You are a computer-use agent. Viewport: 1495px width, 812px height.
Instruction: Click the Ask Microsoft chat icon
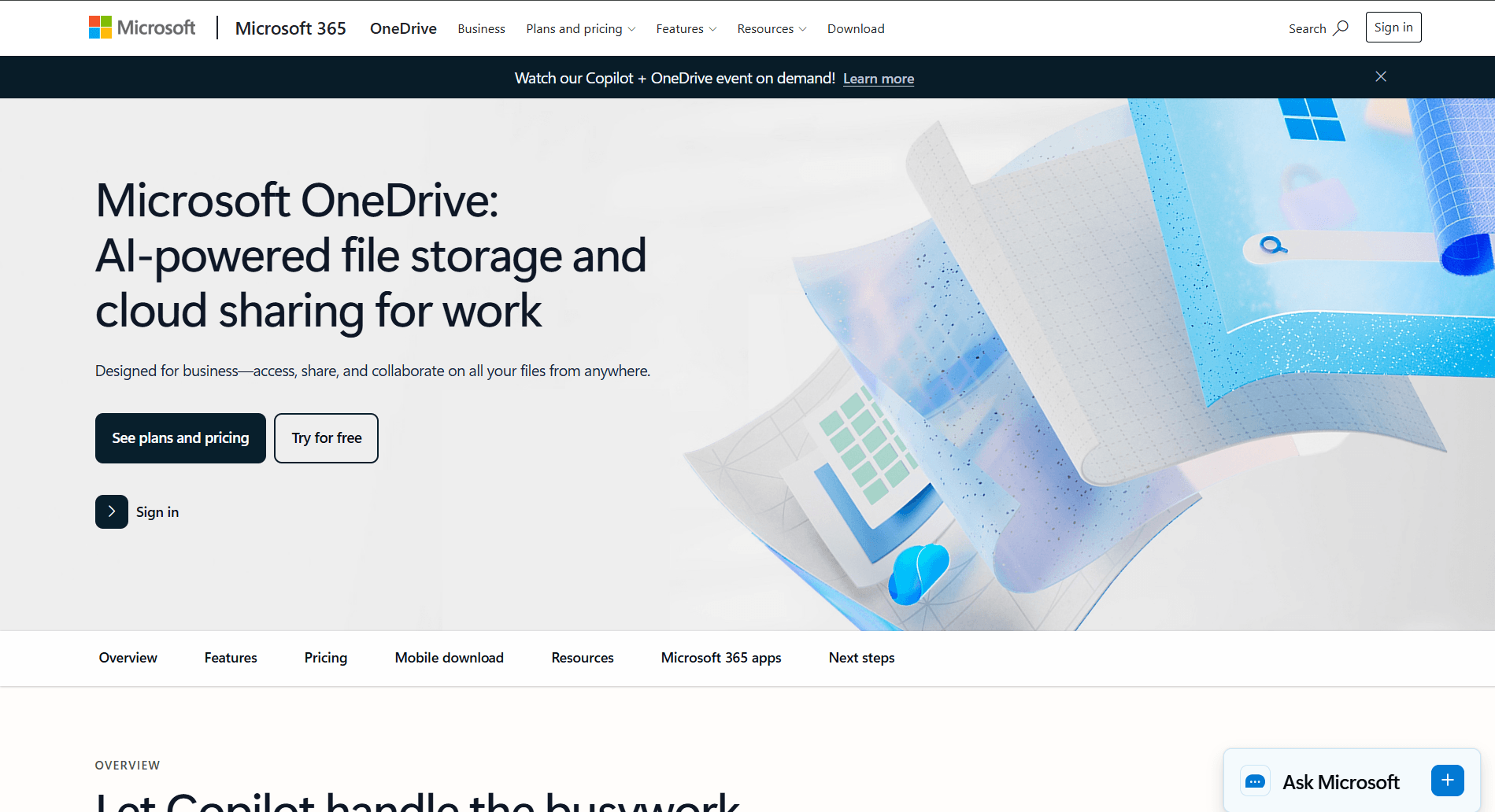[1255, 781]
